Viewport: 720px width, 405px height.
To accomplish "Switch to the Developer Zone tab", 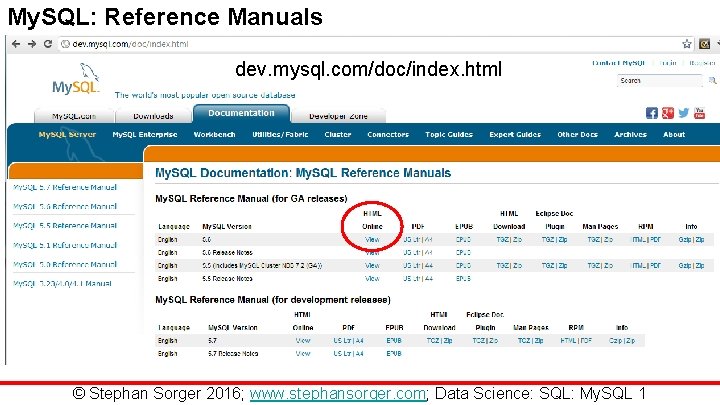I will [x=338, y=116].
